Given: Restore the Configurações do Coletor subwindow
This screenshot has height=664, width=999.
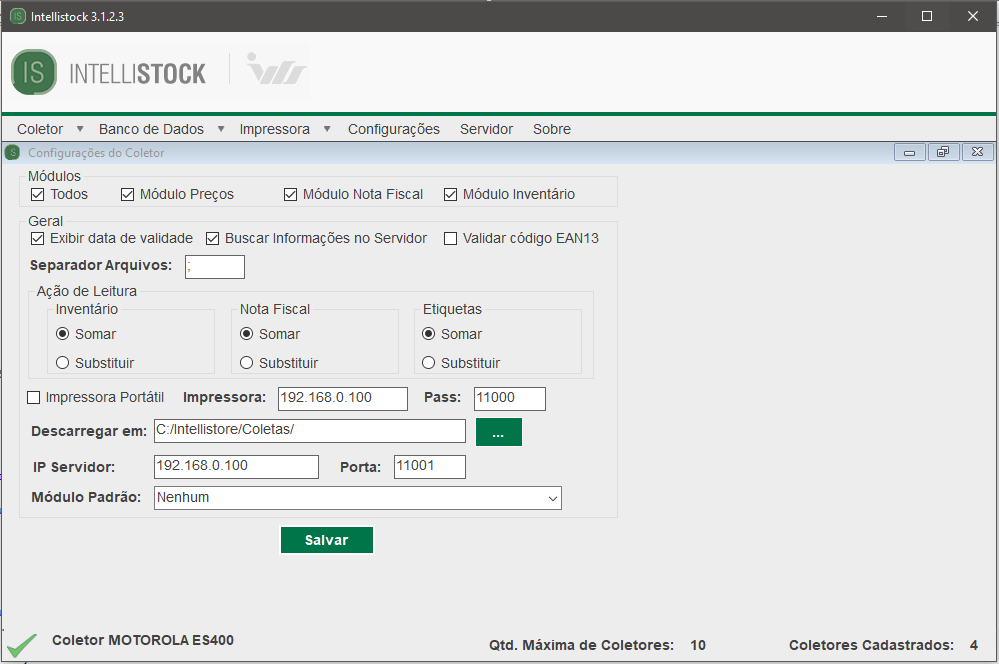Looking at the screenshot, I should point(942,153).
